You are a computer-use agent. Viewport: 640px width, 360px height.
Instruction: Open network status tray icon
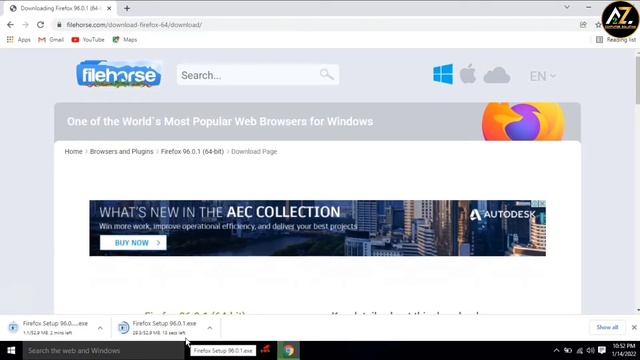point(580,351)
